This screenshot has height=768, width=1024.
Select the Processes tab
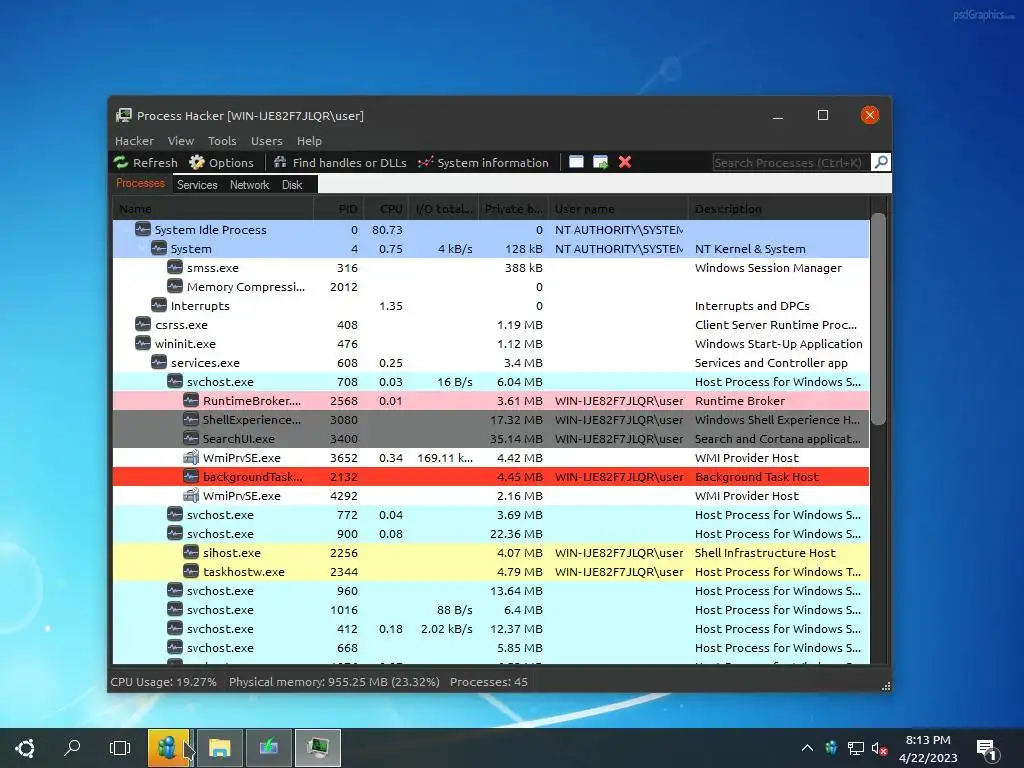click(x=140, y=184)
